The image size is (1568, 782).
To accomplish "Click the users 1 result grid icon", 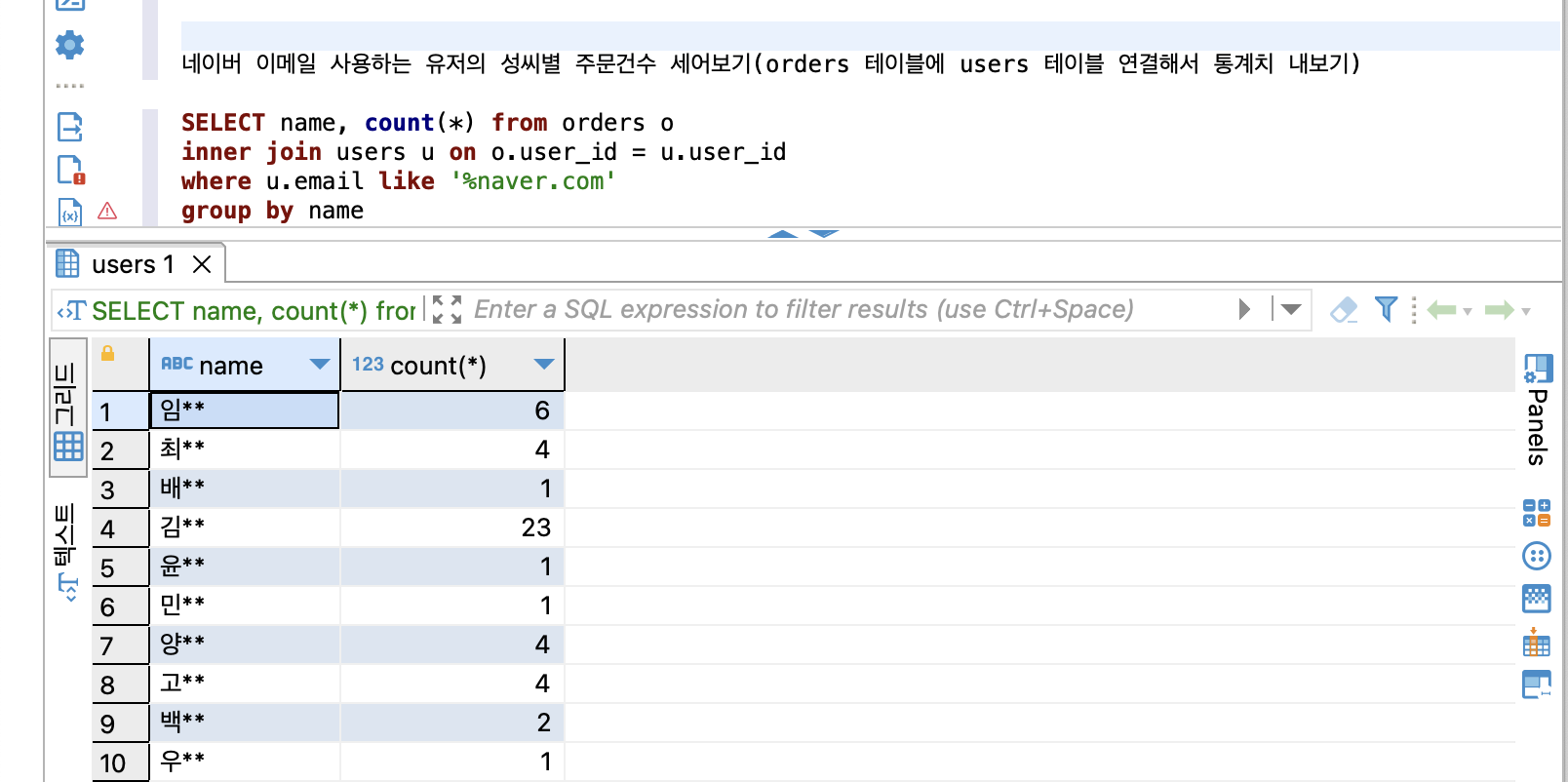I will click(x=67, y=263).
